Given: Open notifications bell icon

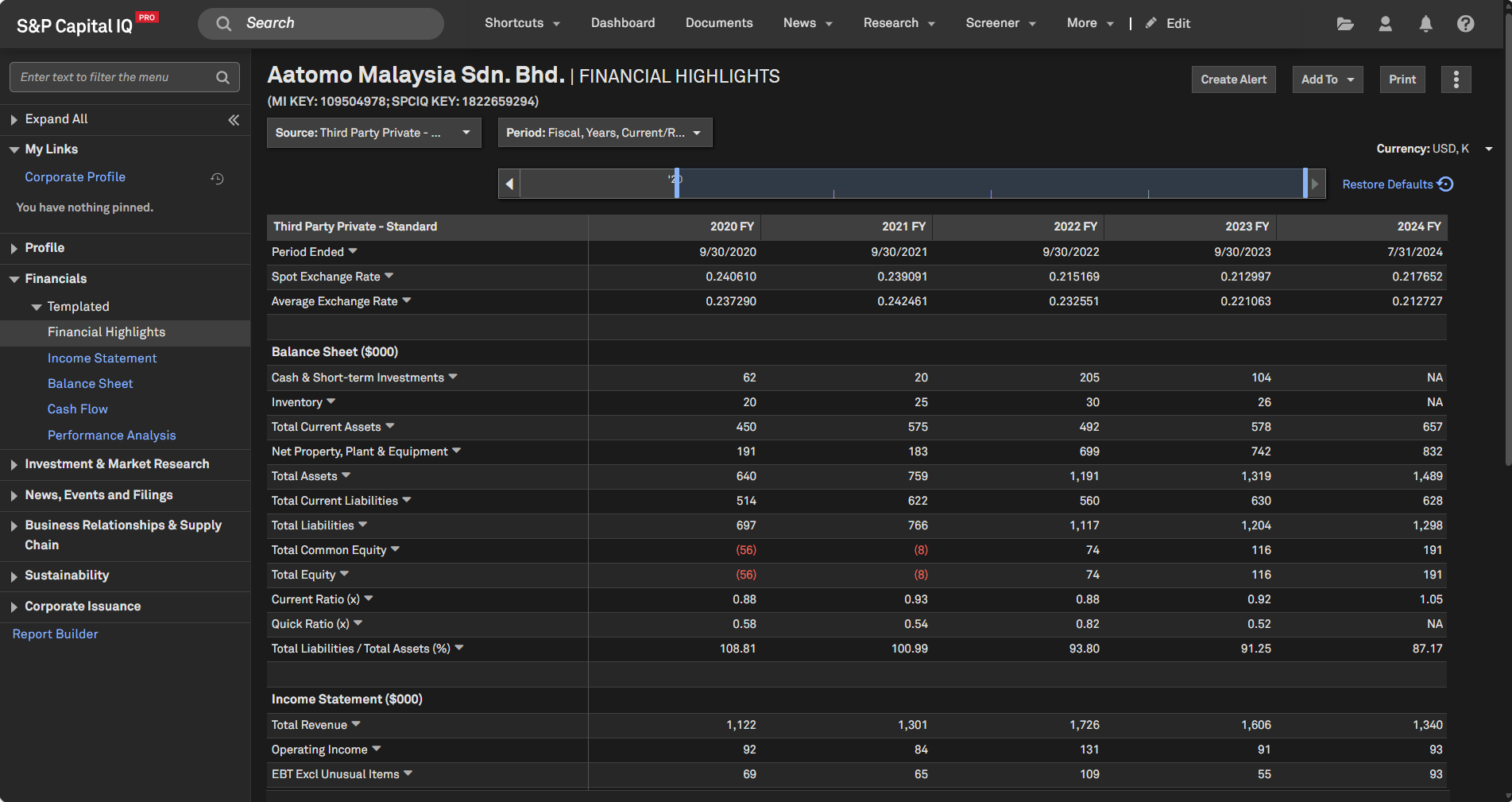Looking at the screenshot, I should (1425, 24).
